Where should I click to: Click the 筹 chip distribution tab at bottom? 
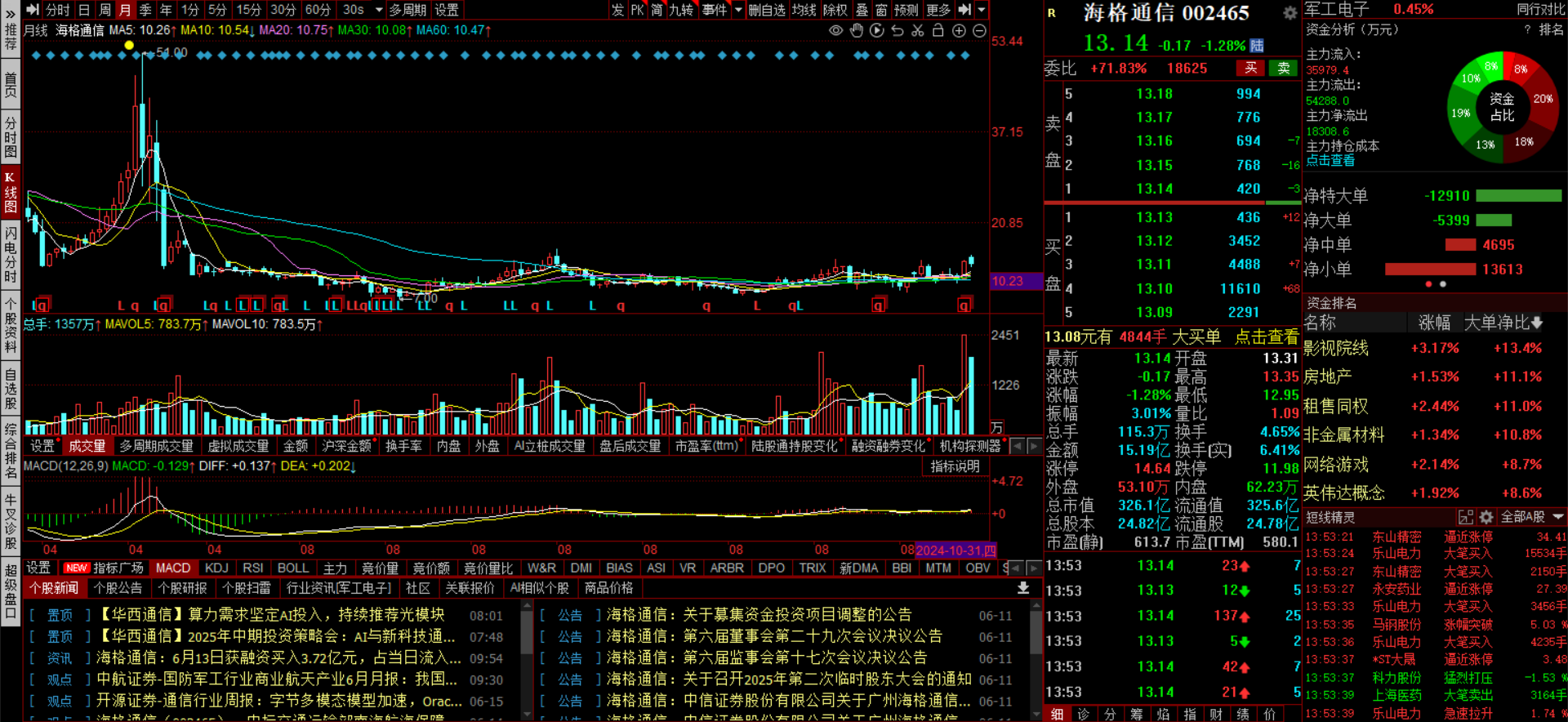(1136, 714)
